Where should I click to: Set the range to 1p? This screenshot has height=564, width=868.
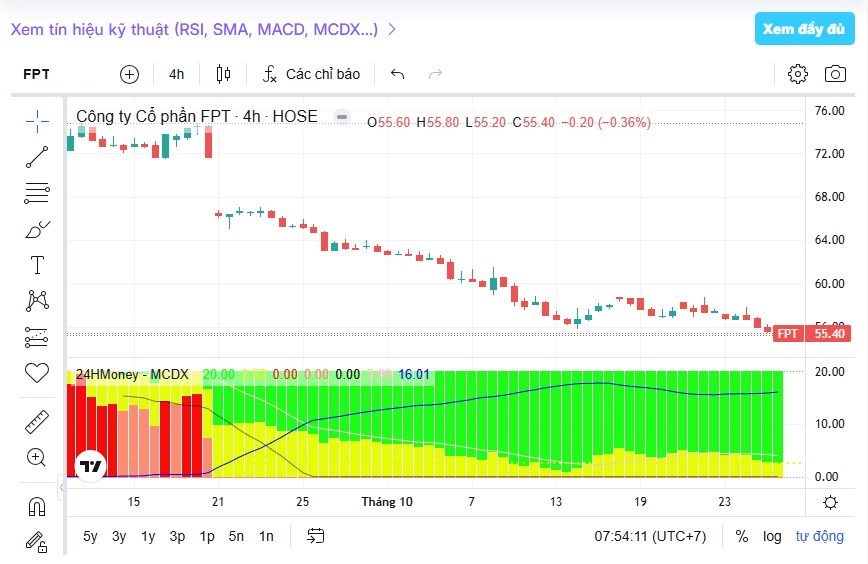click(x=207, y=536)
